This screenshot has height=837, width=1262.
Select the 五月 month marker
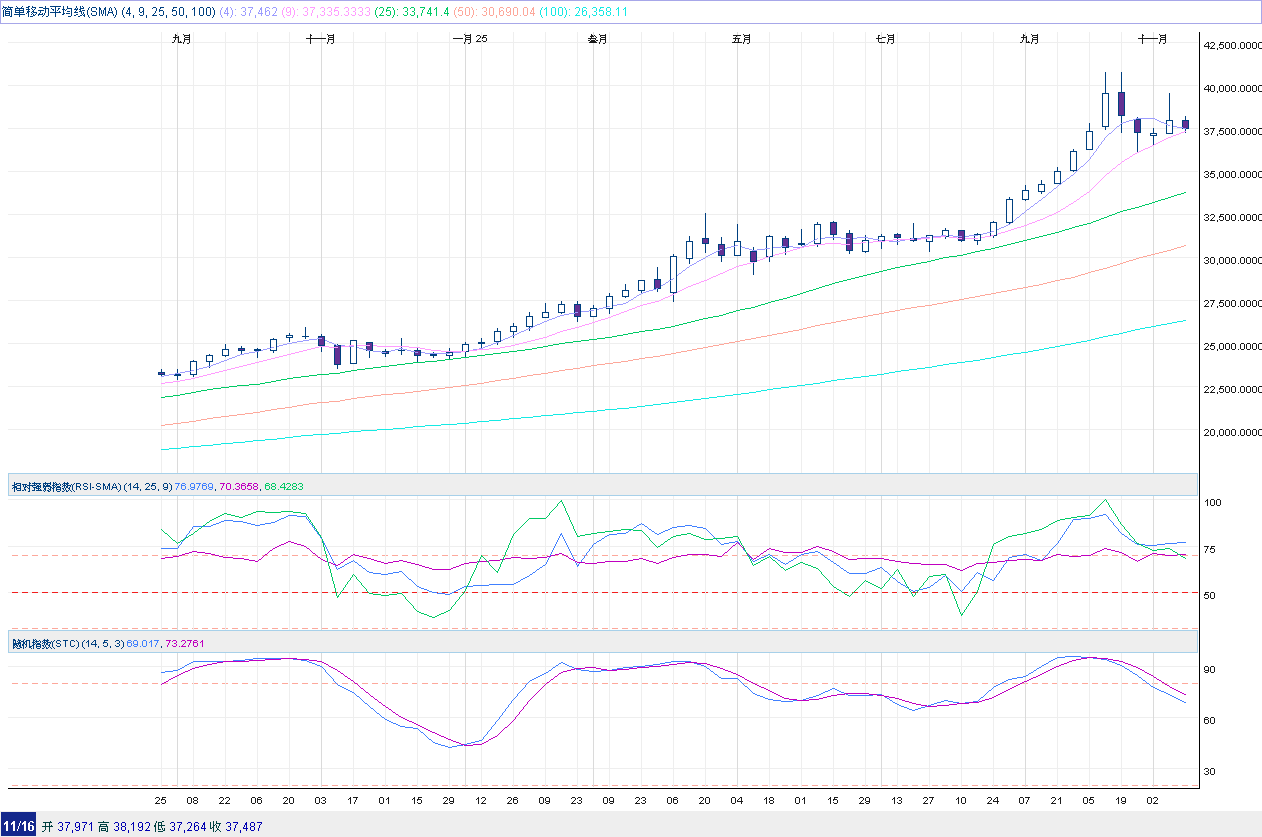pyautogui.click(x=741, y=39)
